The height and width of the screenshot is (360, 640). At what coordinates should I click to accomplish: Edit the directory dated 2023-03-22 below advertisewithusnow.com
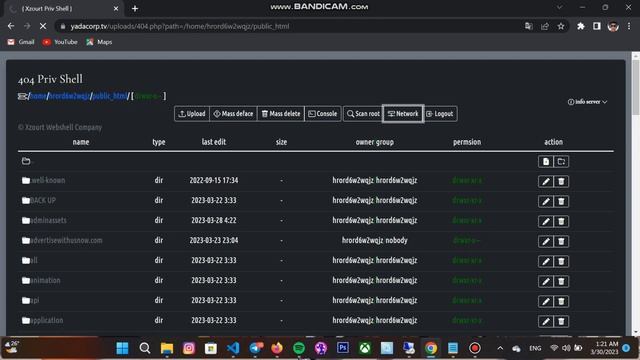[x=546, y=262]
